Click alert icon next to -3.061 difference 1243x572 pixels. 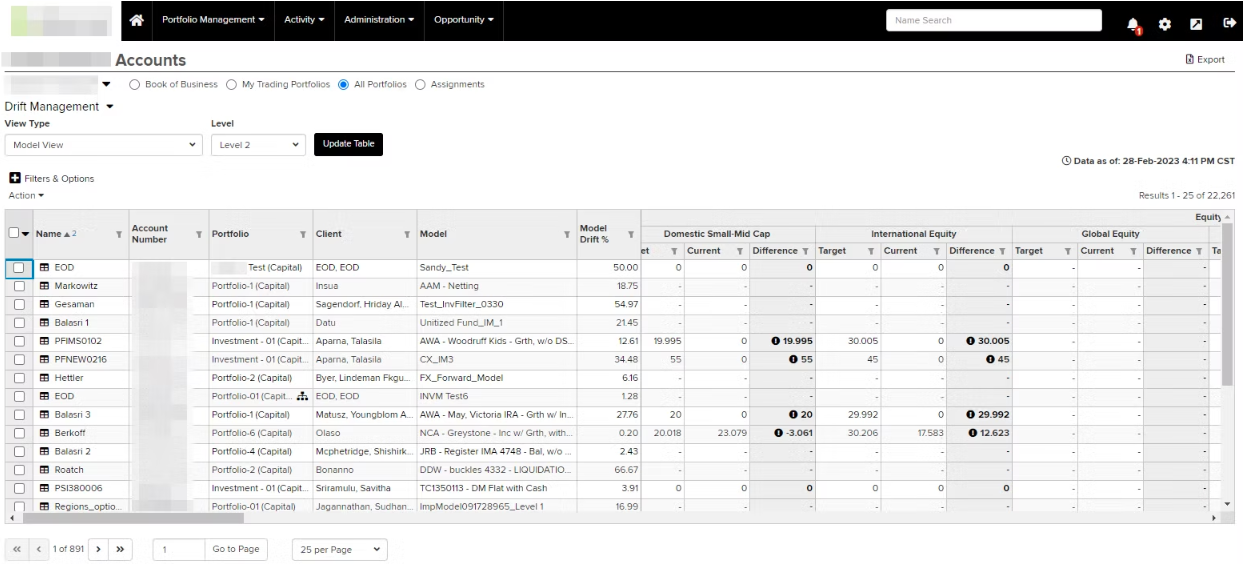point(778,433)
